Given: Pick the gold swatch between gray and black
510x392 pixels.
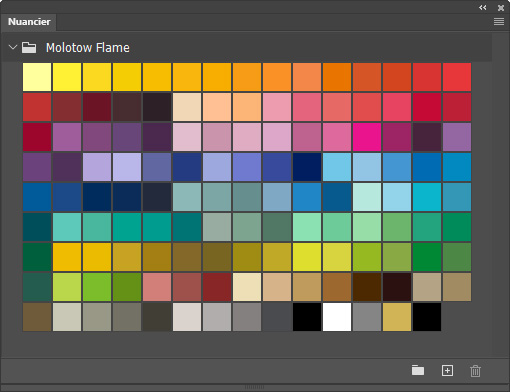Looking at the screenshot, I should point(397,317).
